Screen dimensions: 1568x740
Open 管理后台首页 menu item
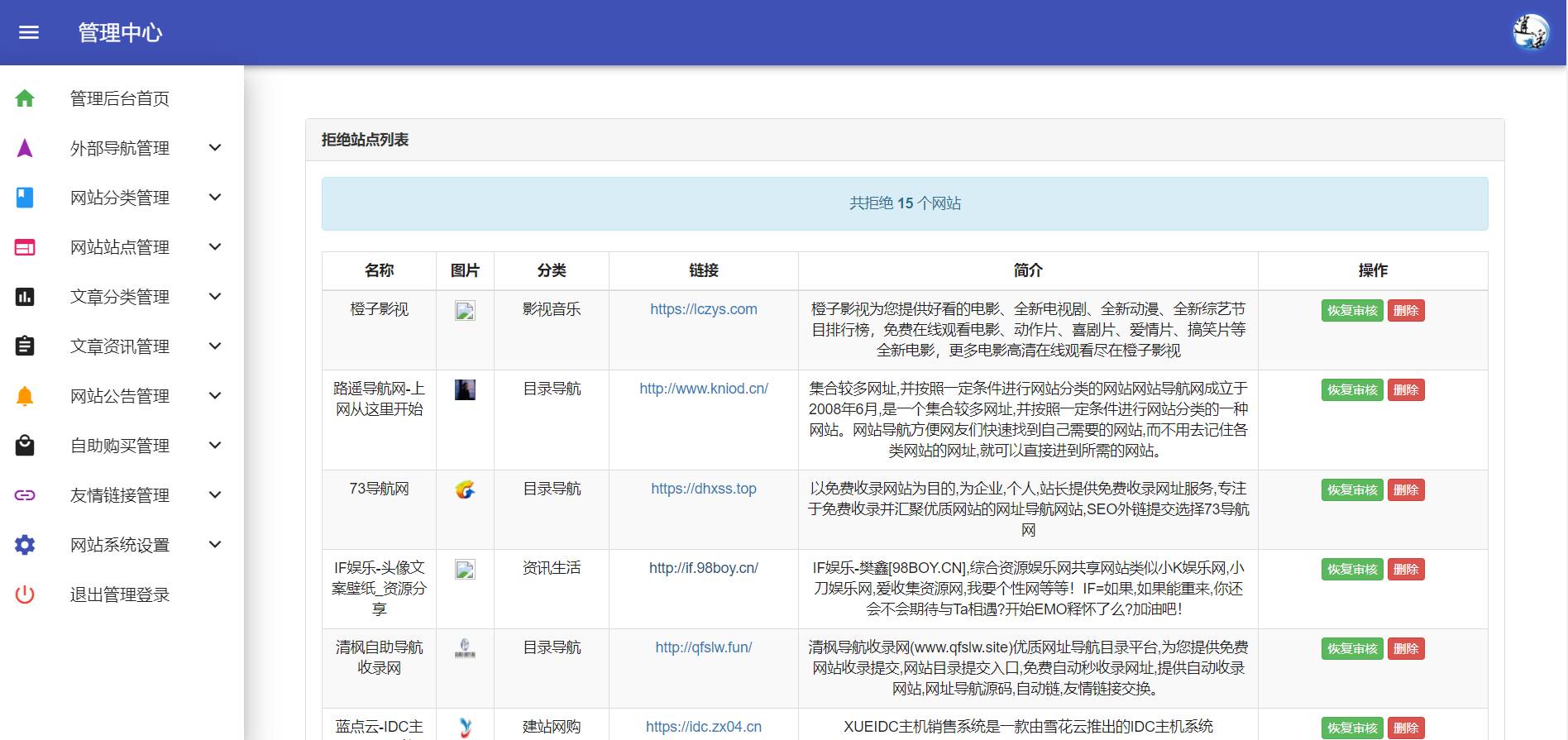(x=122, y=98)
